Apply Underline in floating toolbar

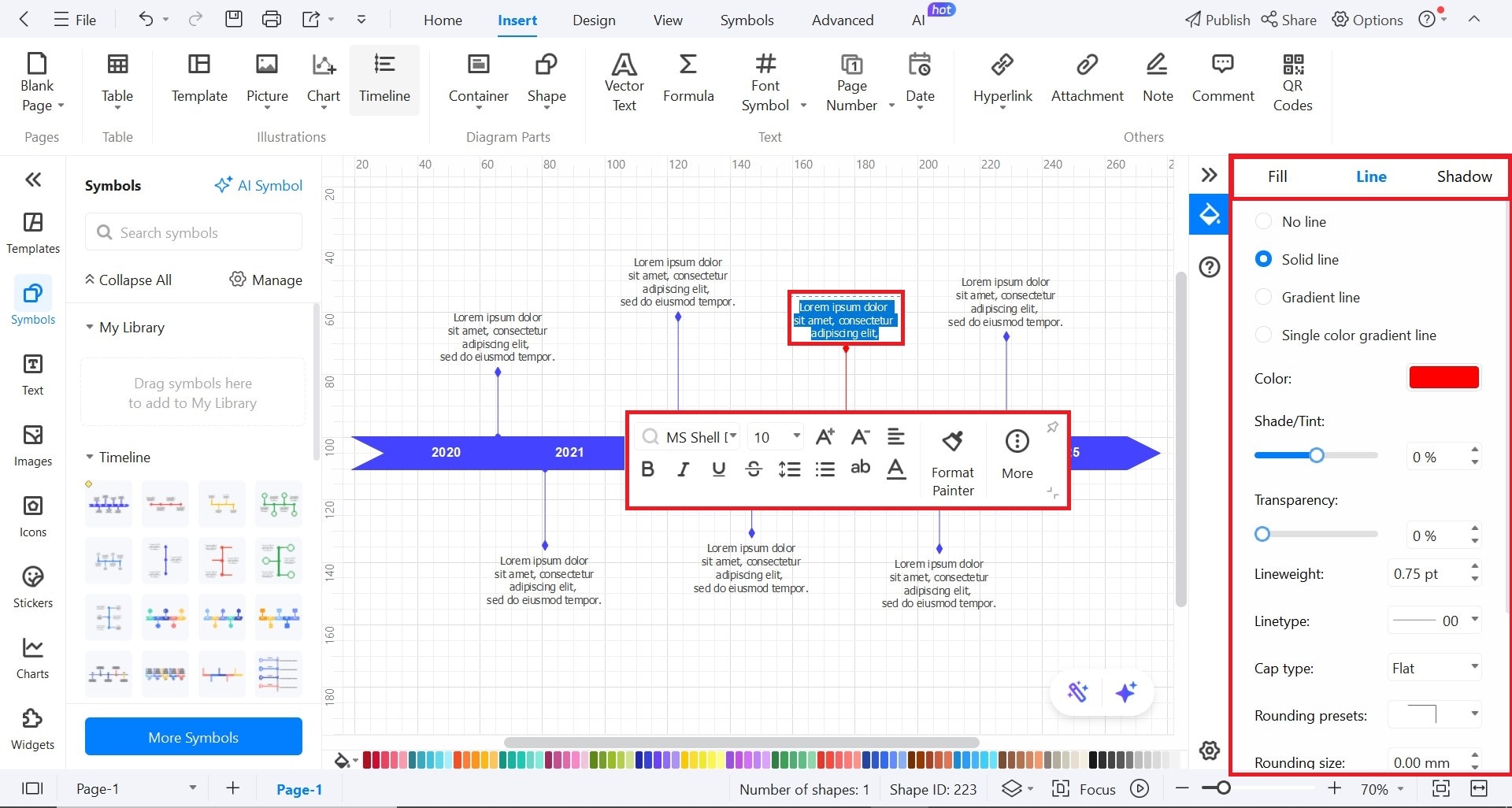718,469
